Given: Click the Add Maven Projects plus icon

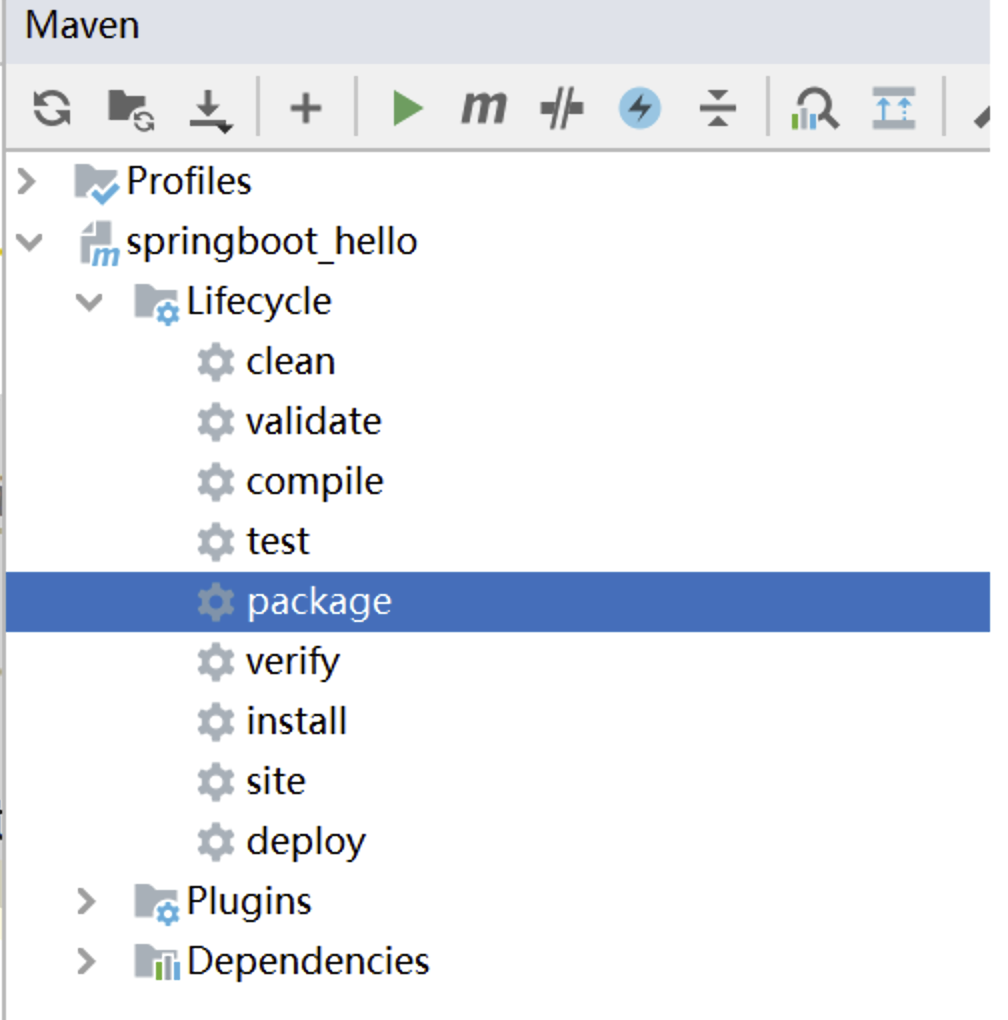Looking at the screenshot, I should click(x=305, y=107).
